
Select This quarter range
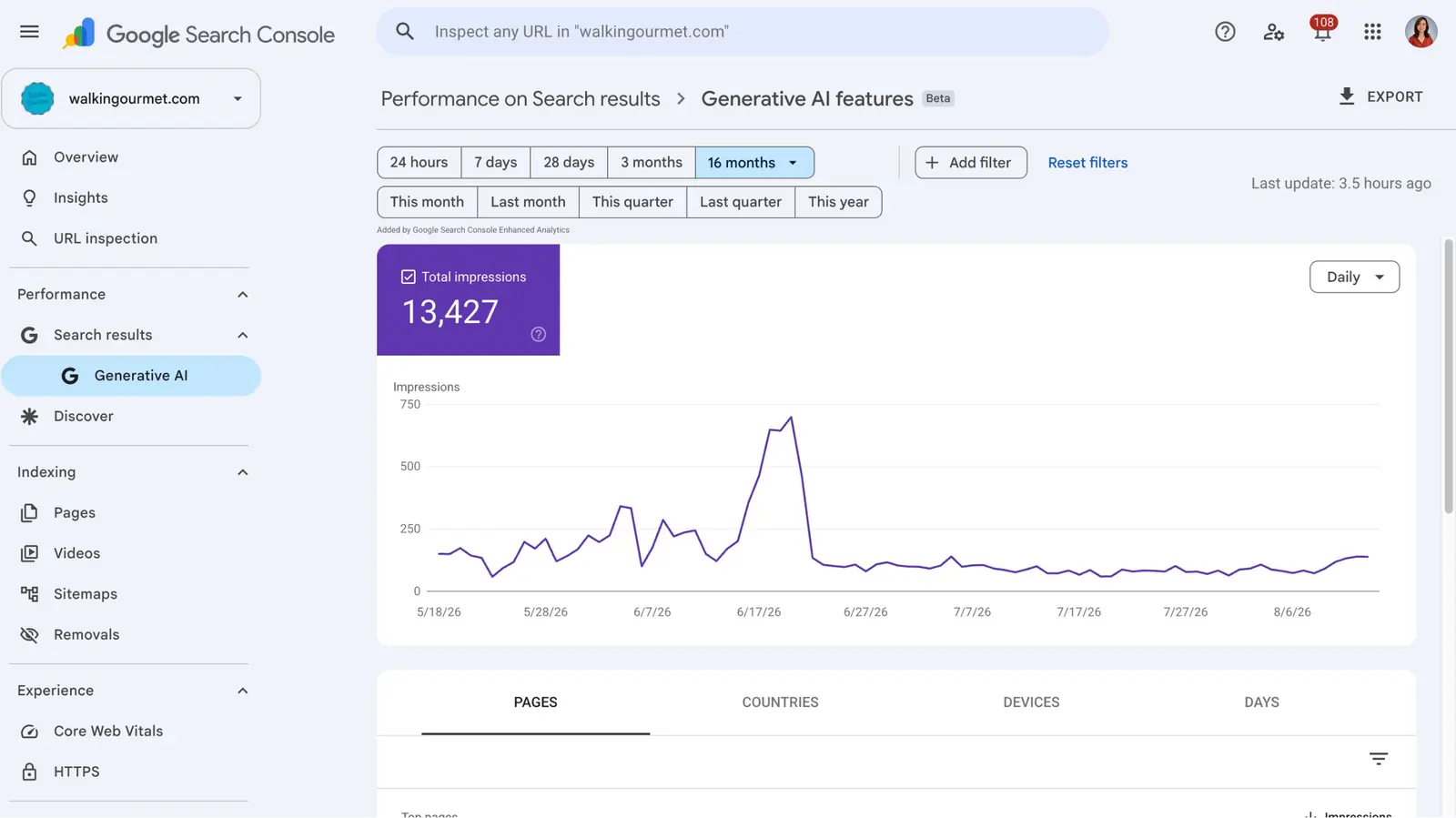click(x=632, y=202)
